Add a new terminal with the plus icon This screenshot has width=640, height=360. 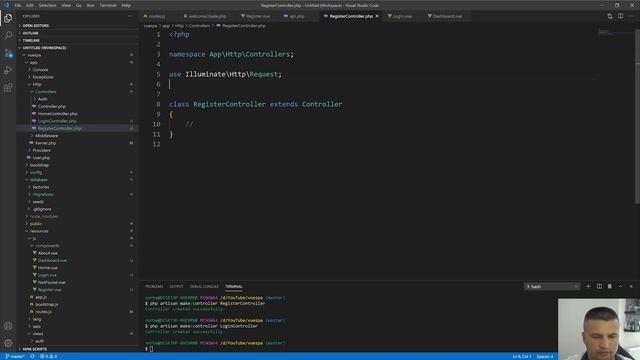pyautogui.click(x=588, y=287)
